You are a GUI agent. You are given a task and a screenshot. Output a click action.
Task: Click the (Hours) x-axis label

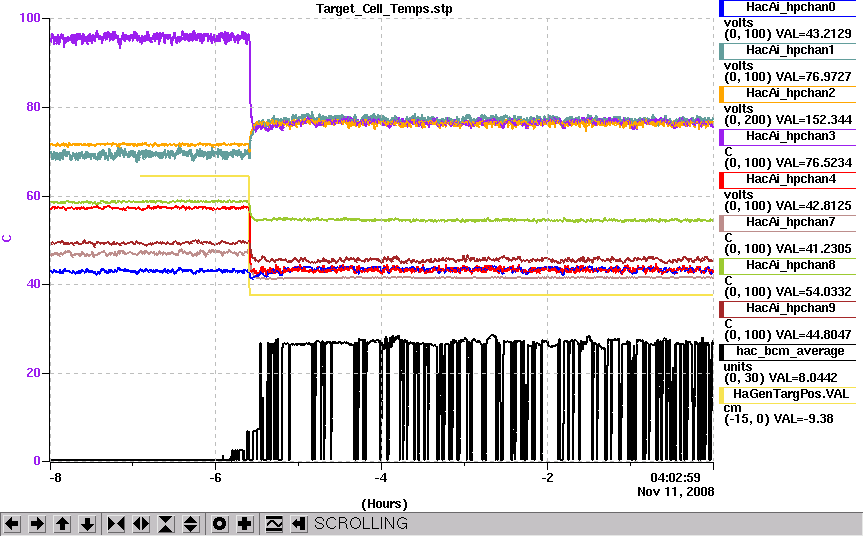(x=384, y=504)
